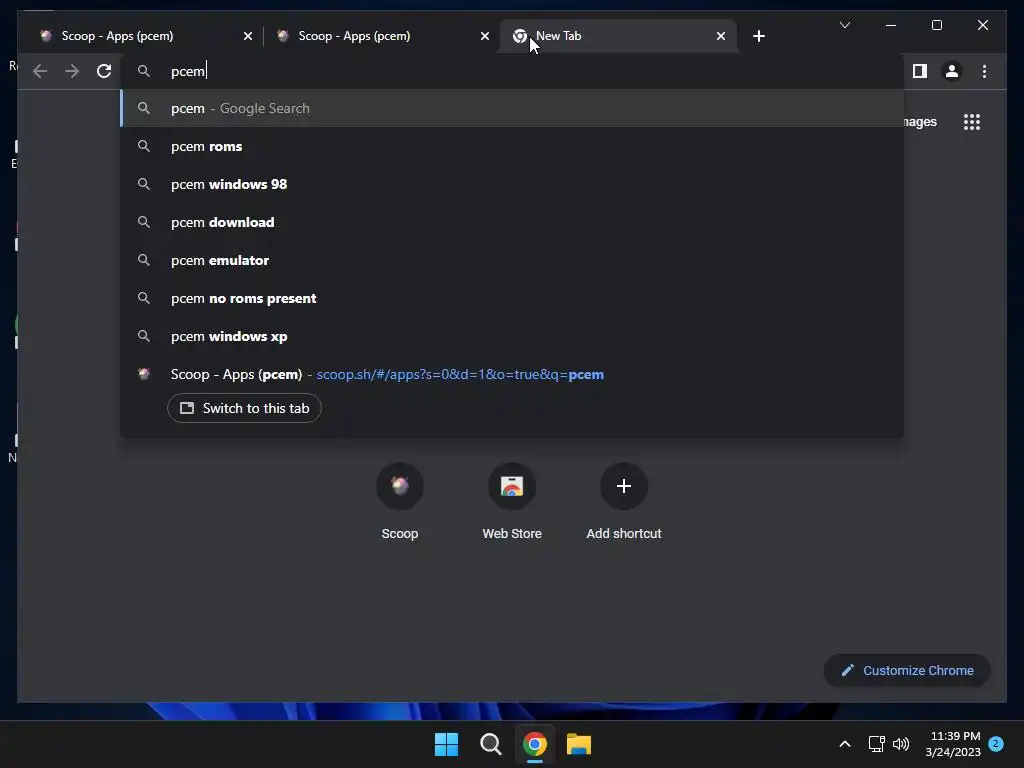Close the New Tab tab
Image resolution: width=1024 pixels, height=768 pixels.
pyautogui.click(x=720, y=37)
